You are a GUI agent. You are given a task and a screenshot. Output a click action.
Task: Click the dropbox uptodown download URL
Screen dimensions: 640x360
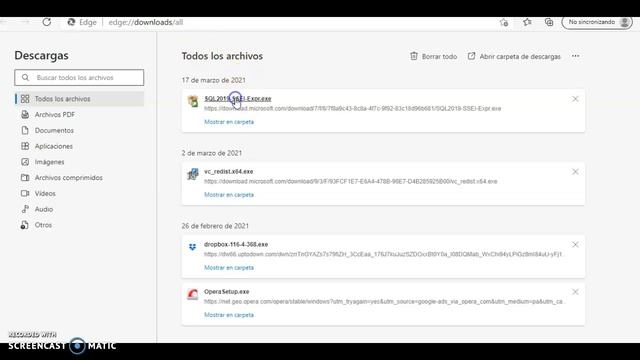[383, 254]
